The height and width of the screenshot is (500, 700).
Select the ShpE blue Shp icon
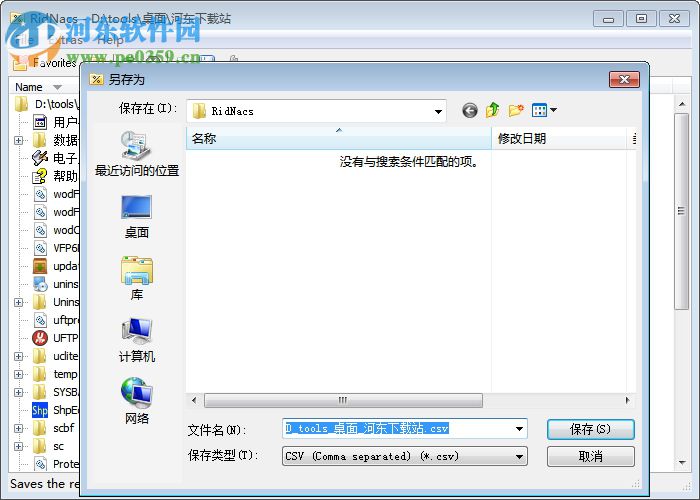point(40,410)
